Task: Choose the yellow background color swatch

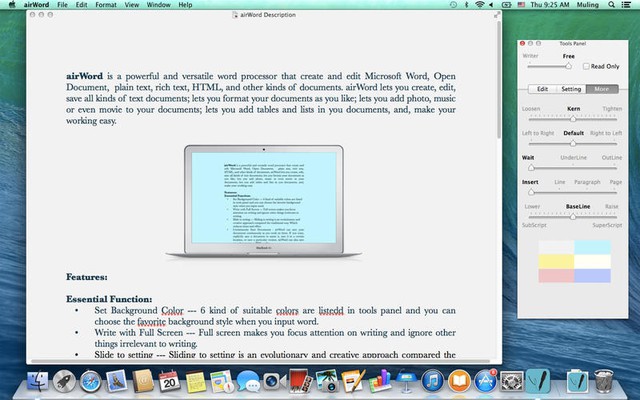Action: click(x=553, y=262)
